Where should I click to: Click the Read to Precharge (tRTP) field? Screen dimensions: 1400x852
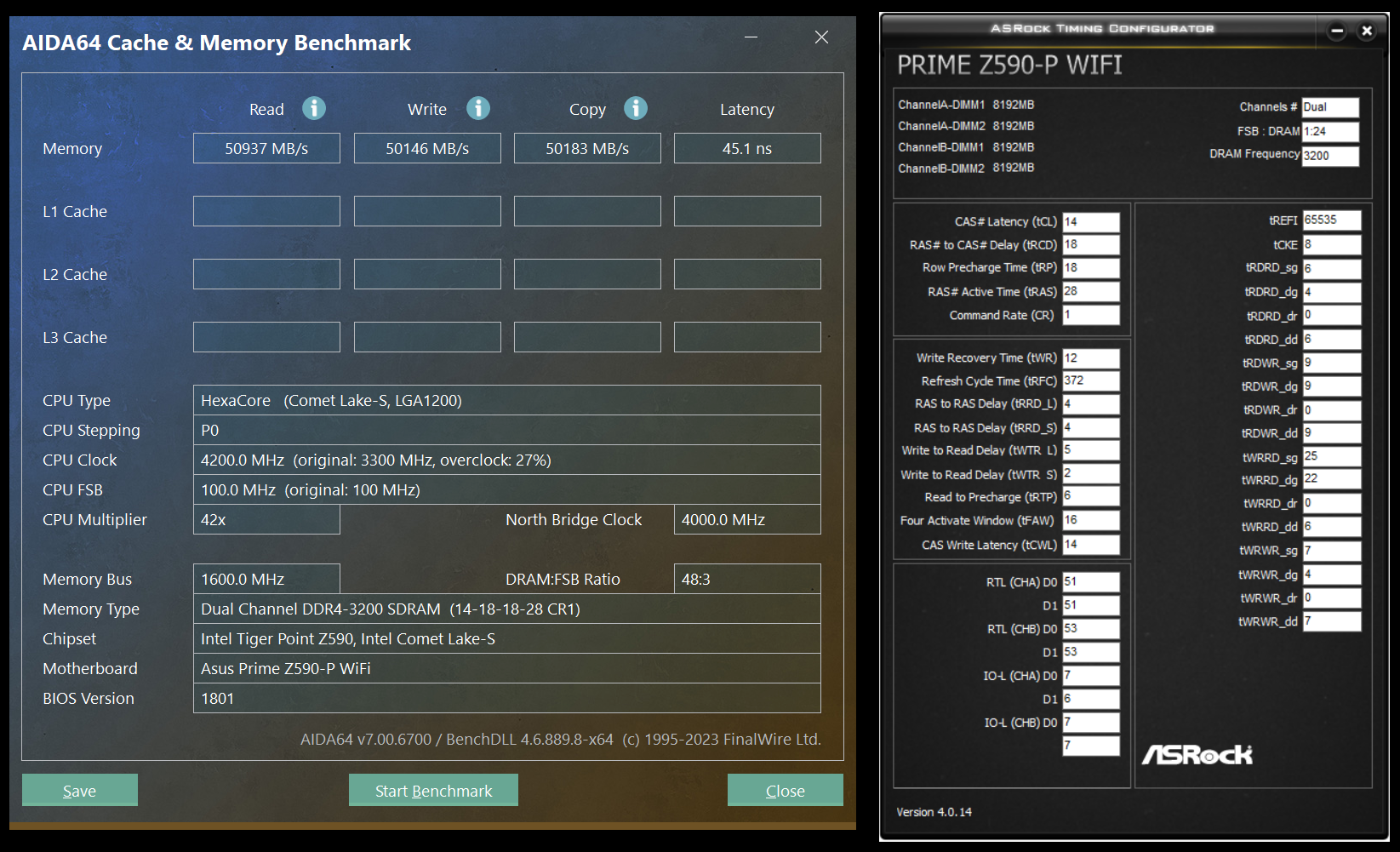tap(1091, 497)
